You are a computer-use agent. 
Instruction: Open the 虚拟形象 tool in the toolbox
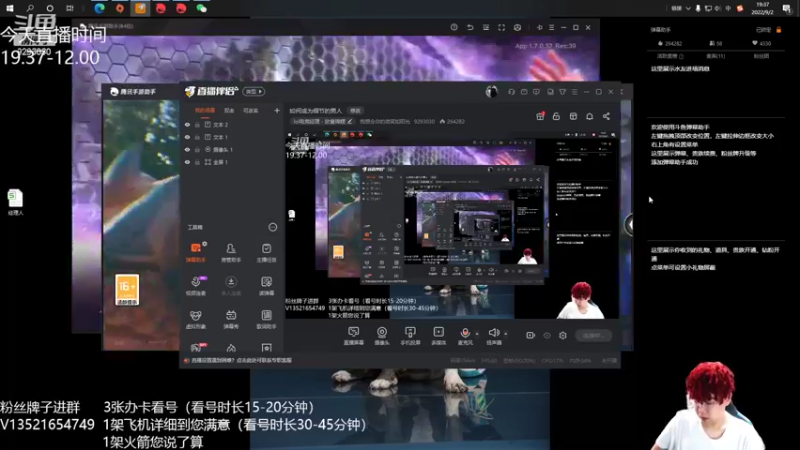[x=195, y=319]
